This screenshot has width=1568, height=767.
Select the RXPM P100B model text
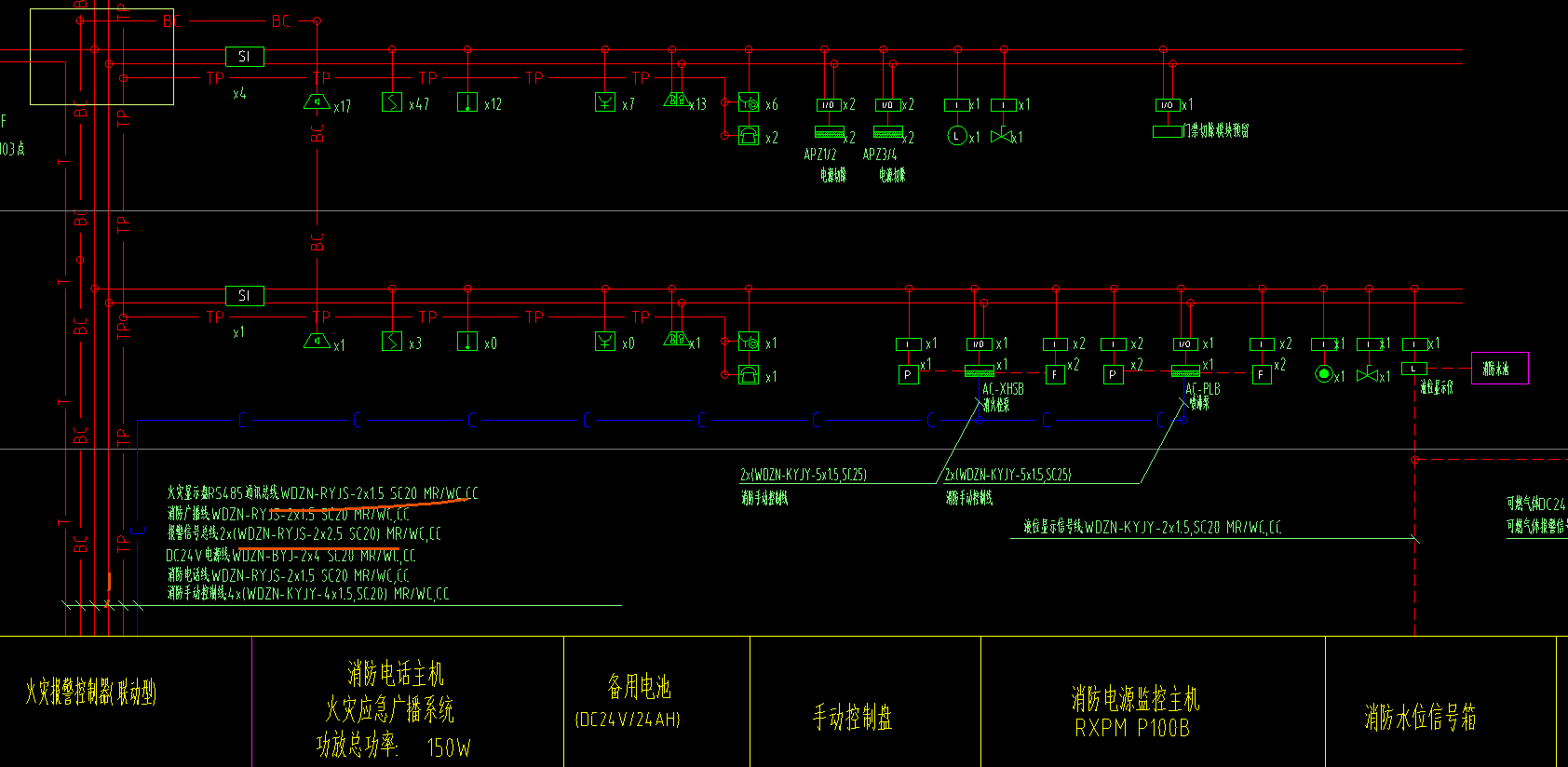[1132, 728]
